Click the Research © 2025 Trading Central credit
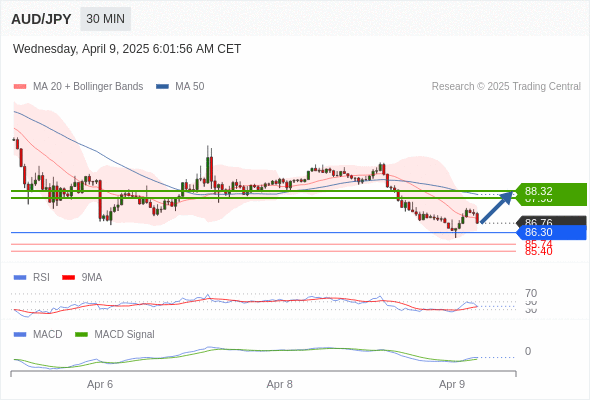This screenshot has height=400, width=590. [506, 87]
